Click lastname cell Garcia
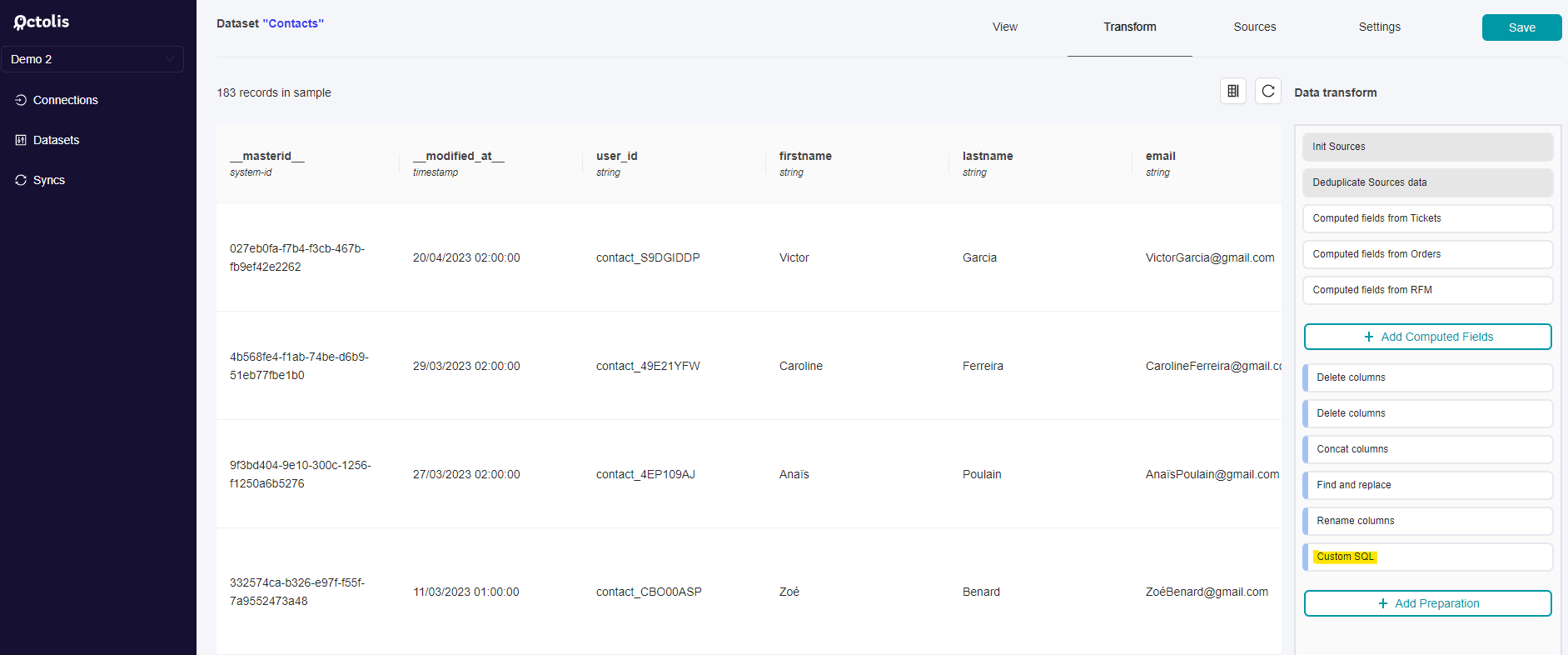1568x655 pixels. [x=979, y=257]
